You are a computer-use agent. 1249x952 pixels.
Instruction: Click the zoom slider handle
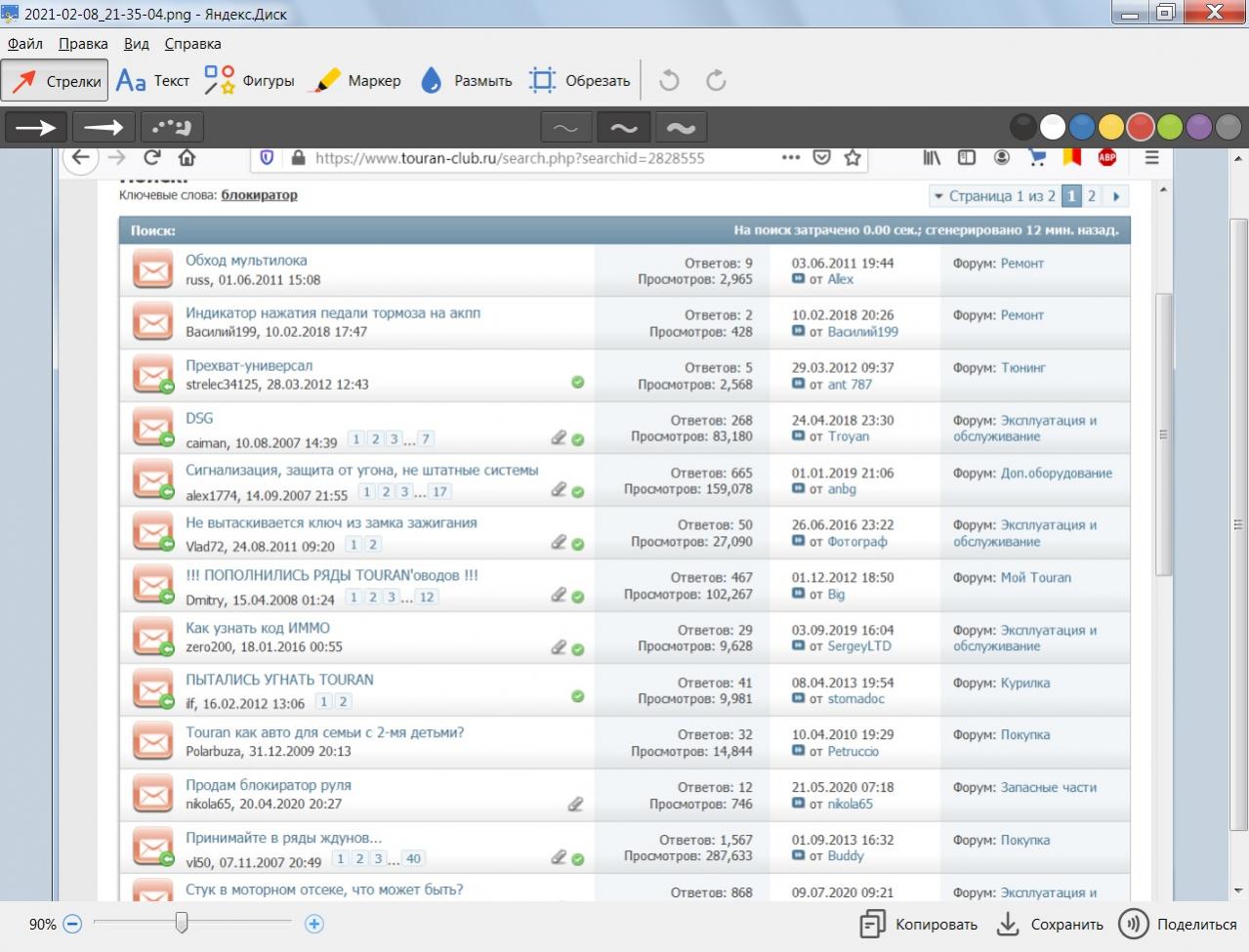click(181, 923)
